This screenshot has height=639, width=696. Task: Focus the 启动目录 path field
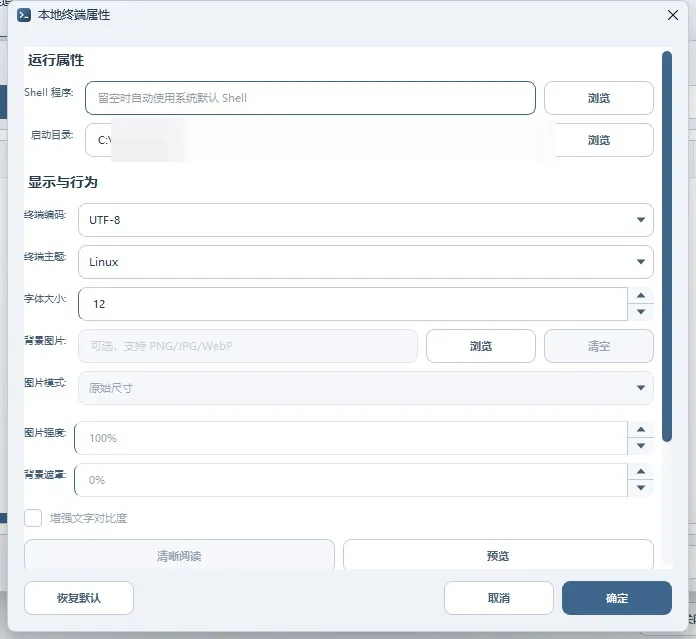(x=310, y=140)
